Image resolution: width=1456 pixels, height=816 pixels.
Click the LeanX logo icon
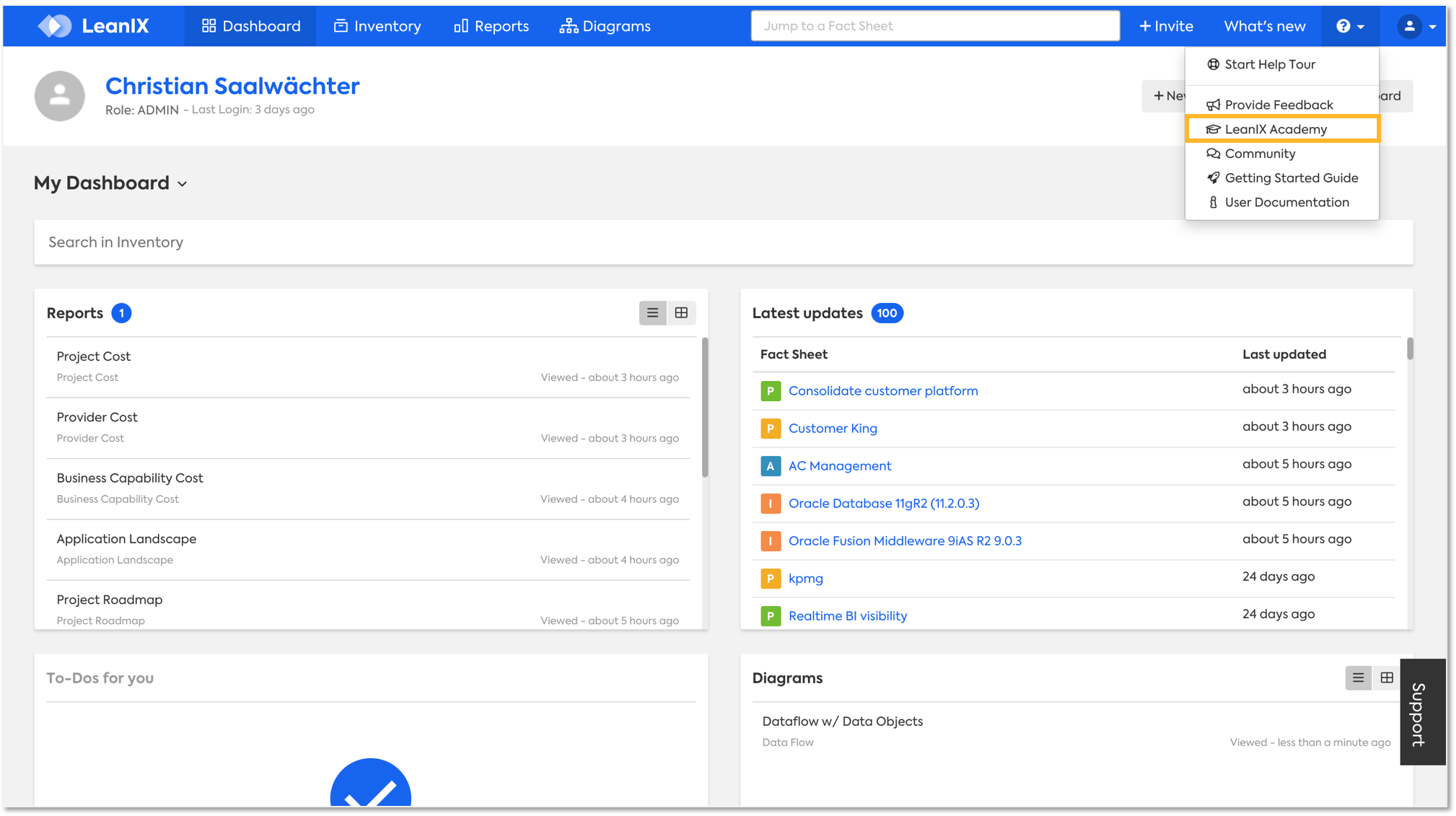(x=55, y=26)
